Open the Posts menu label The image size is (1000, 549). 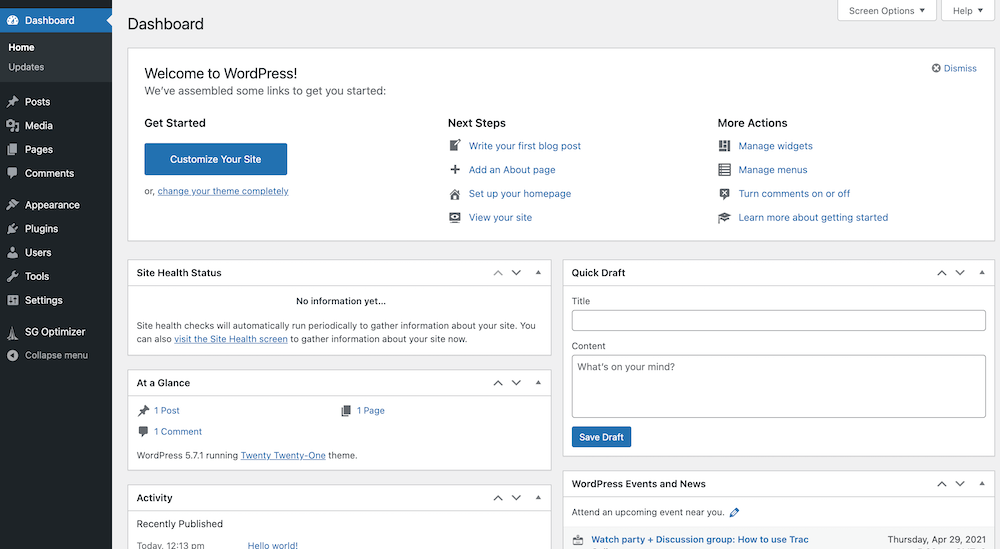(x=38, y=101)
